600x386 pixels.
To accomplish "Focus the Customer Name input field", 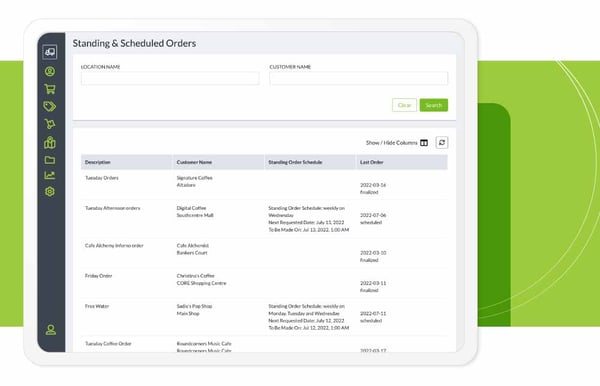I will pyautogui.click(x=359, y=78).
